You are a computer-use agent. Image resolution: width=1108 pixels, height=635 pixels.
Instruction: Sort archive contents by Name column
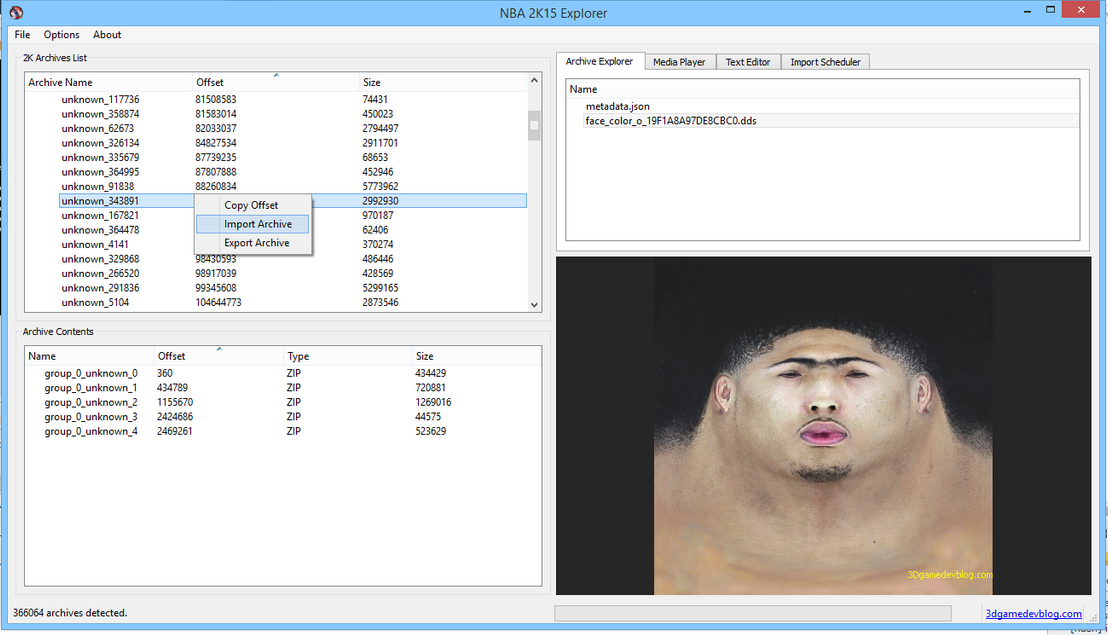(89, 356)
